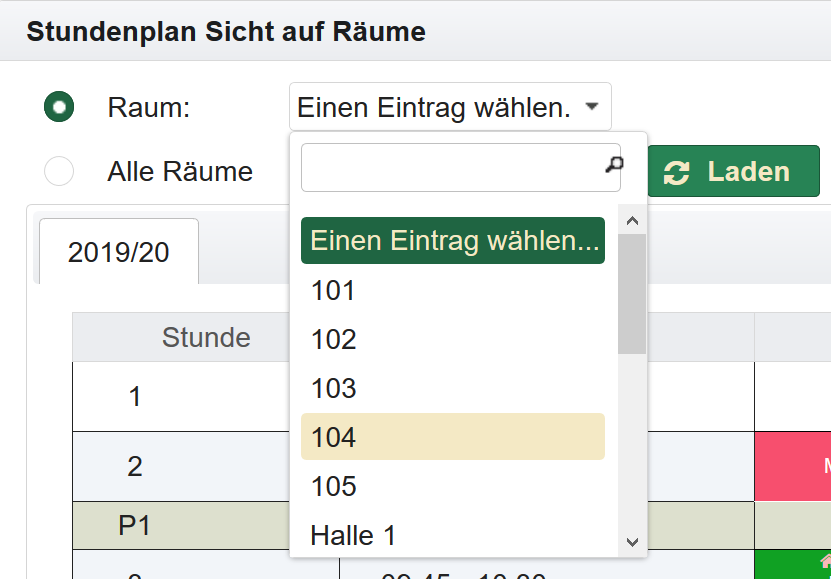Select the Raum radio button
The width and height of the screenshot is (831, 579).
coord(59,107)
